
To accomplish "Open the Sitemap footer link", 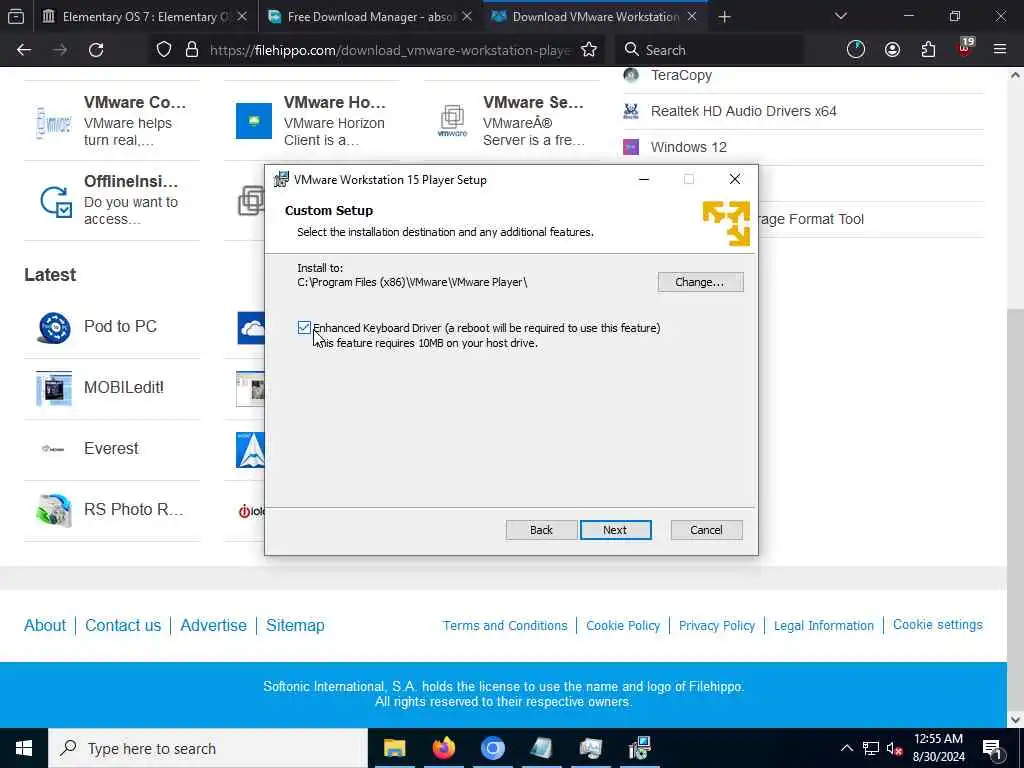I will coord(295,626).
